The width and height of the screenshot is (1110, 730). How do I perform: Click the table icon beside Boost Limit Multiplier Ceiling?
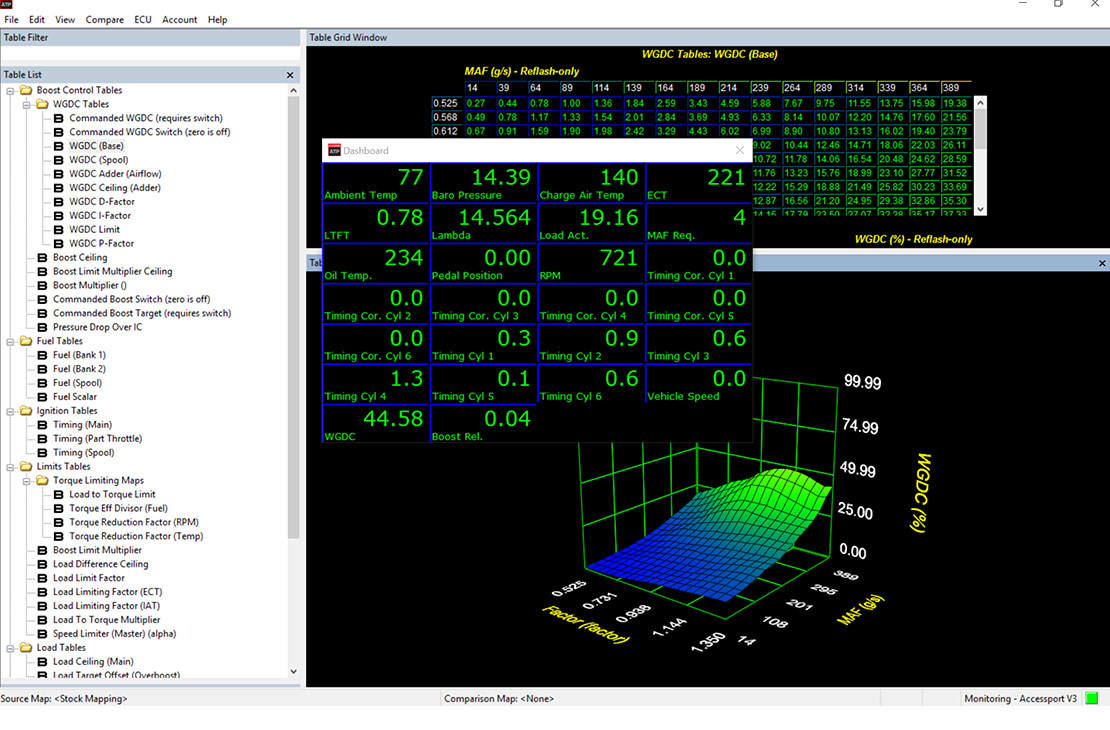coord(42,271)
